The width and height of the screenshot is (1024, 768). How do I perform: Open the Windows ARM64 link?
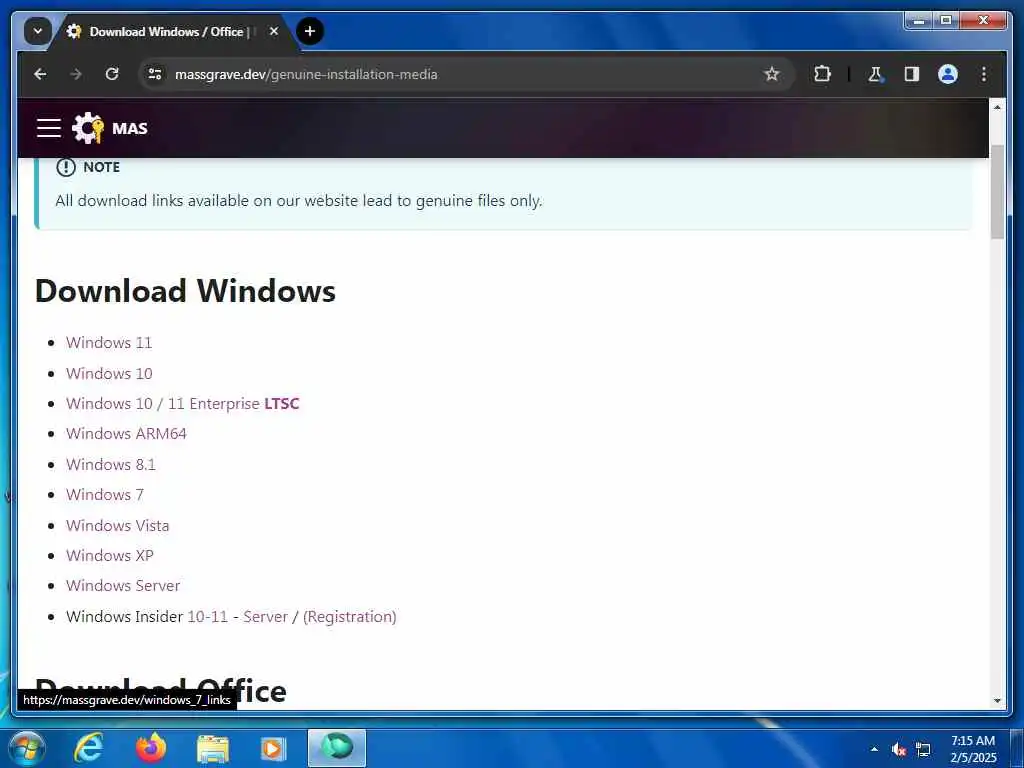126,434
